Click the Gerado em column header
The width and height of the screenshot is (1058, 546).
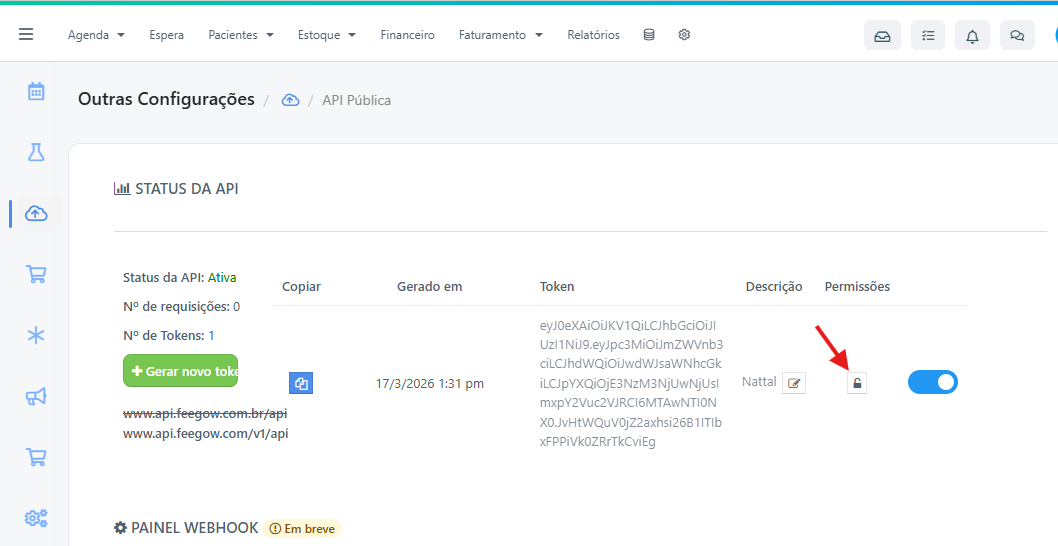(430, 286)
